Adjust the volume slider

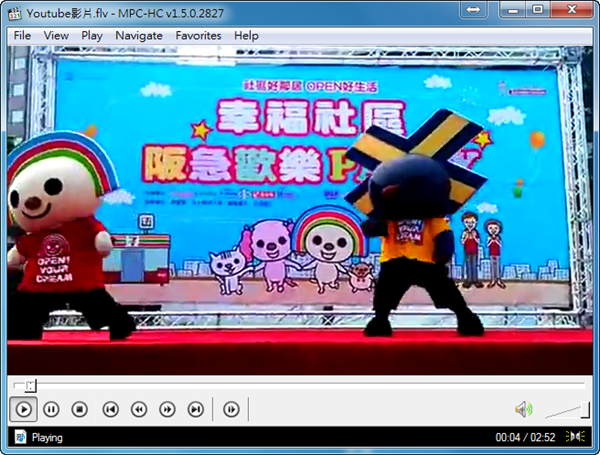click(x=566, y=410)
